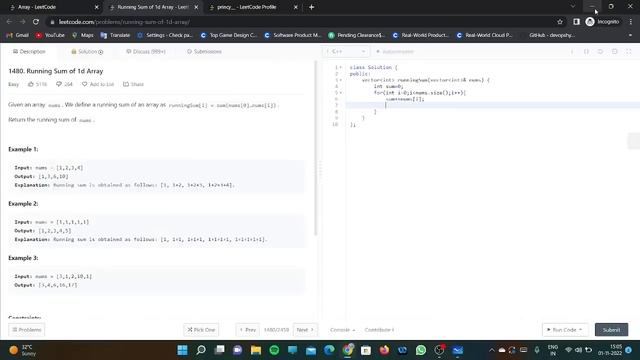Open the Windows Start menu
The width and height of the screenshot is (640, 360).
point(182,350)
